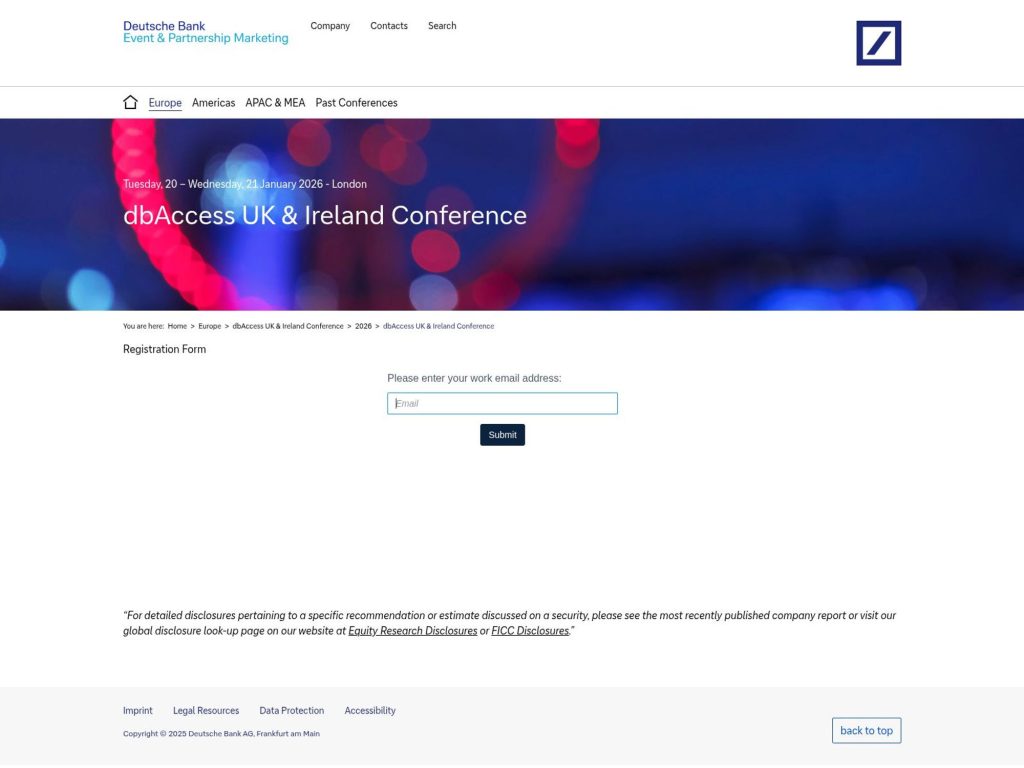Click the work email input field

click(x=502, y=402)
